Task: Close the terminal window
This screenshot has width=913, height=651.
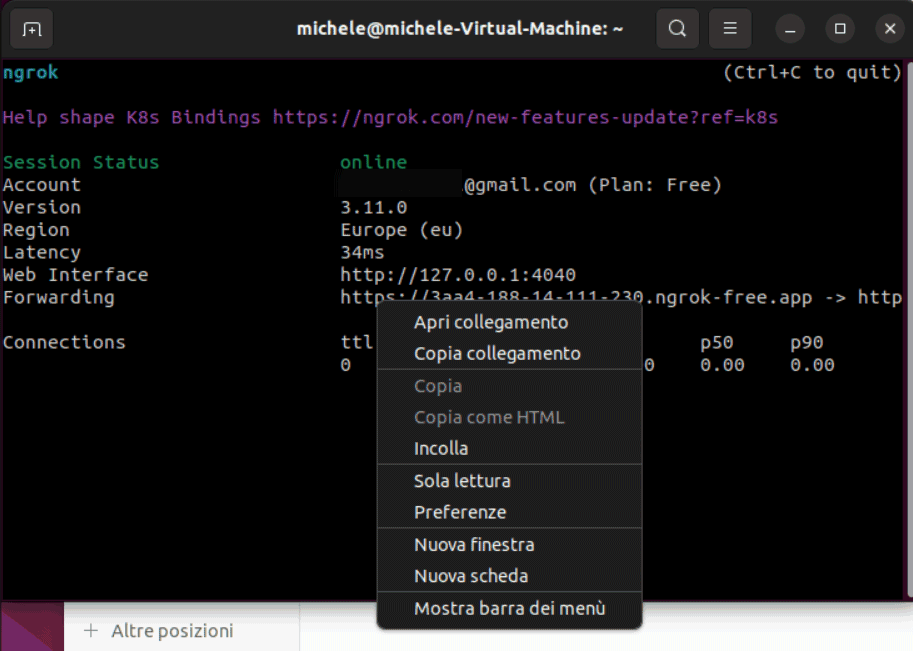Action: coord(890,29)
